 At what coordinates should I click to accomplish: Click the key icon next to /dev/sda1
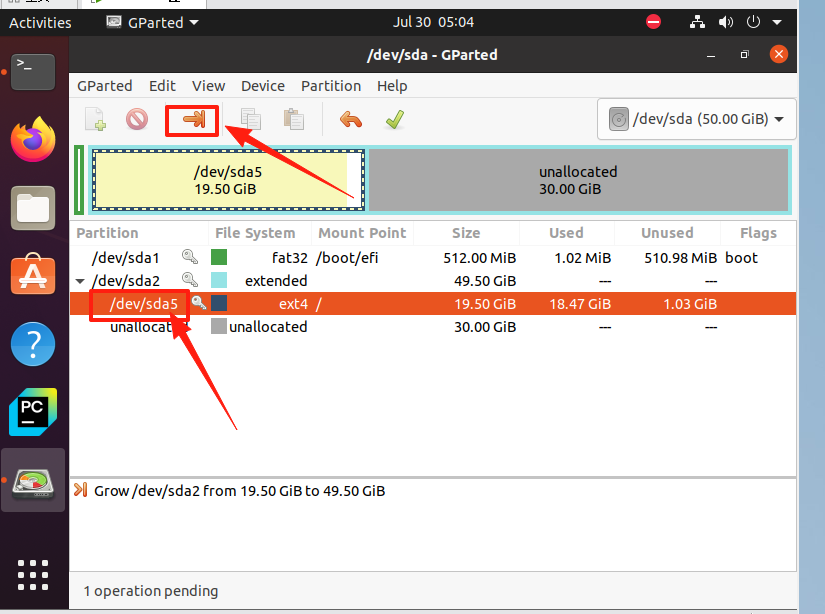click(189, 257)
